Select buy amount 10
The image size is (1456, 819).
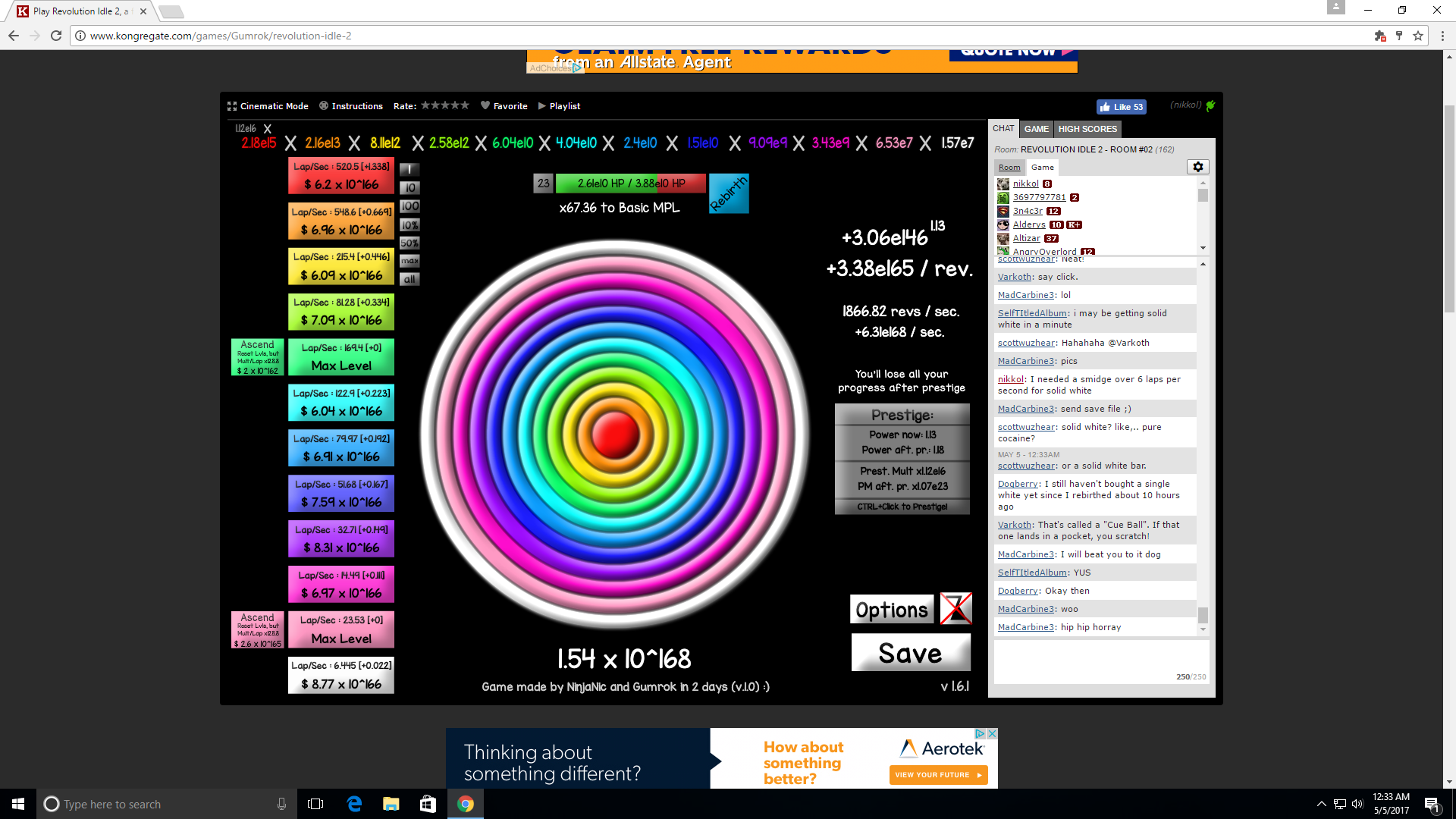[409, 187]
